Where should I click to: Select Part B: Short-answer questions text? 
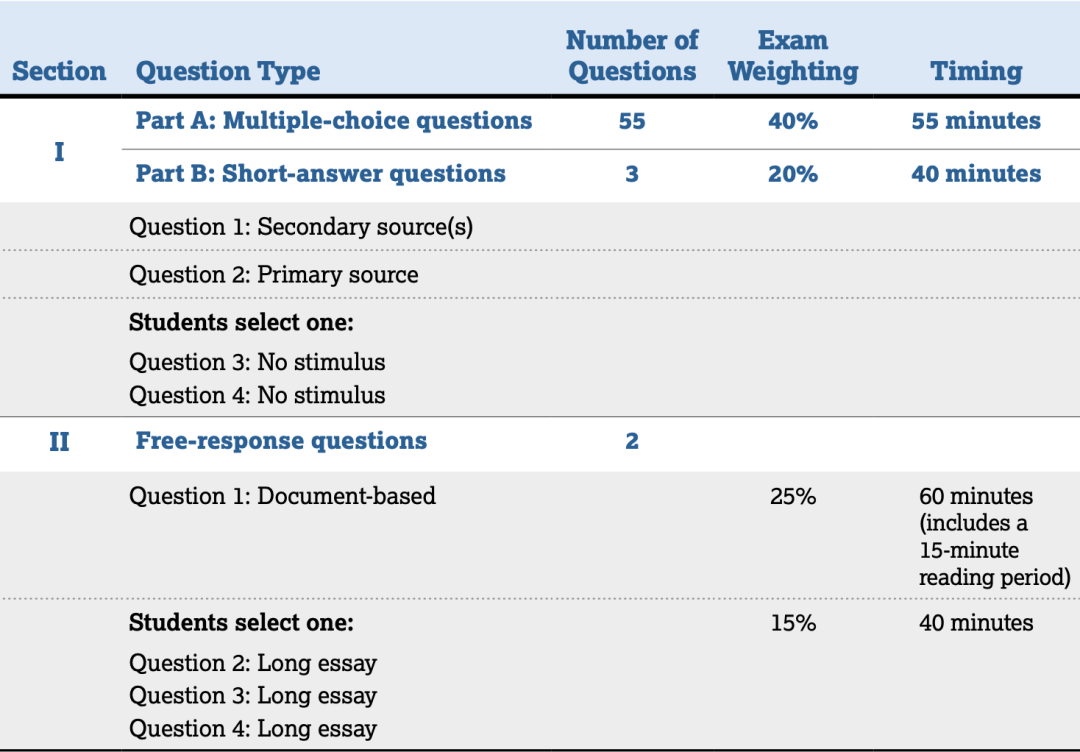pos(320,174)
